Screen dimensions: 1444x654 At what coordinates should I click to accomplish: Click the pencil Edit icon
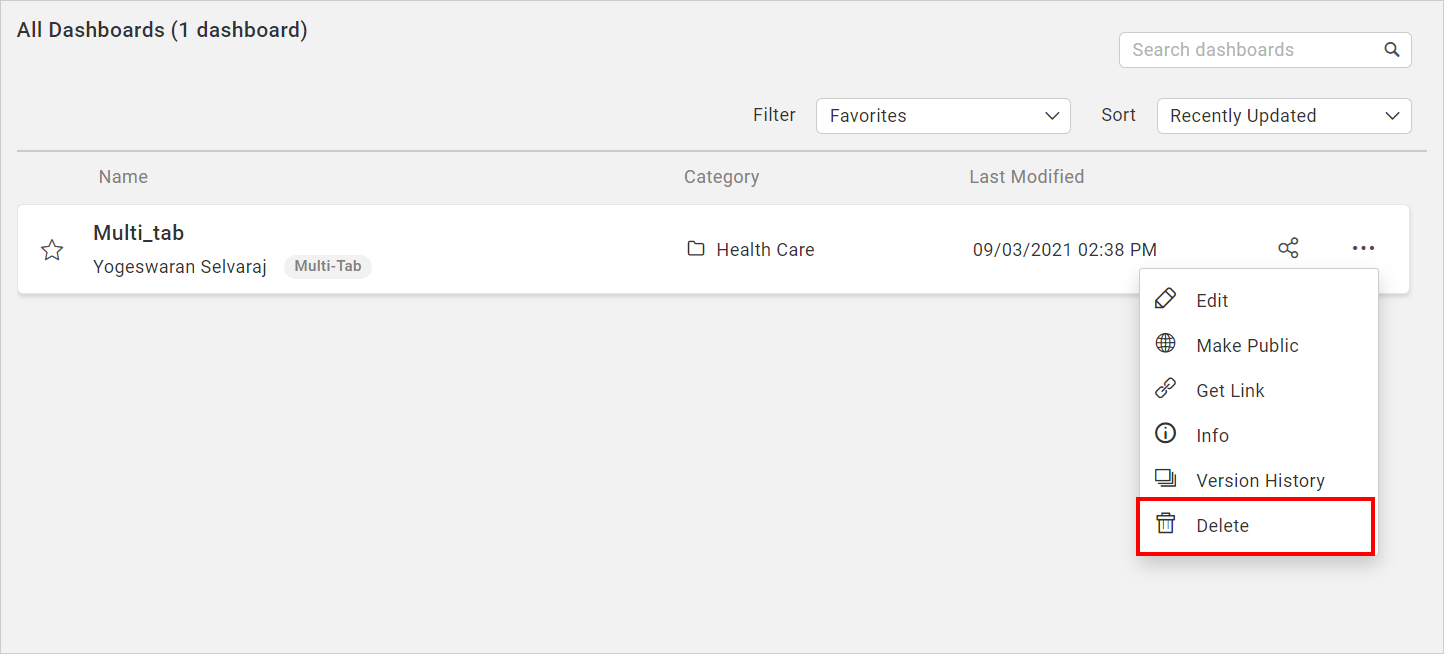click(x=1165, y=299)
